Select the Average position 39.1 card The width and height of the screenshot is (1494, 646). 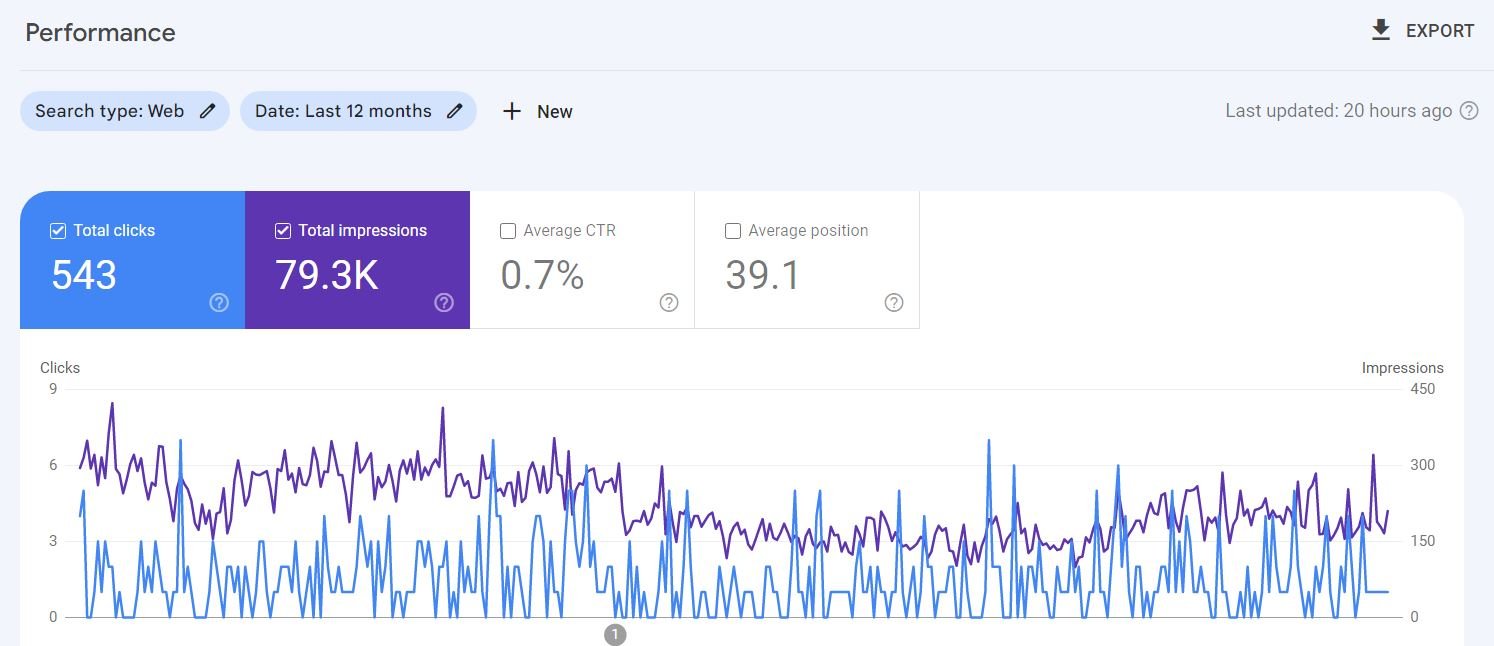(x=807, y=260)
